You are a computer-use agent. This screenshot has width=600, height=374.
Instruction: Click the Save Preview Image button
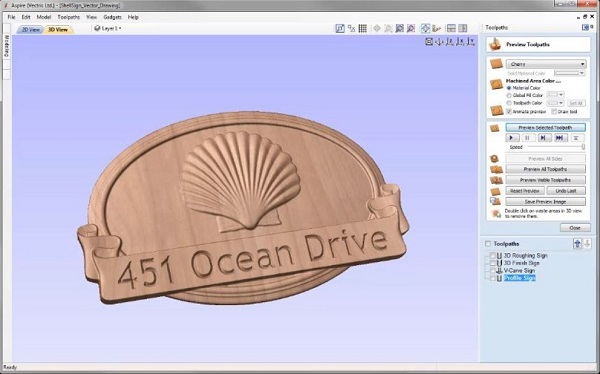coord(545,202)
